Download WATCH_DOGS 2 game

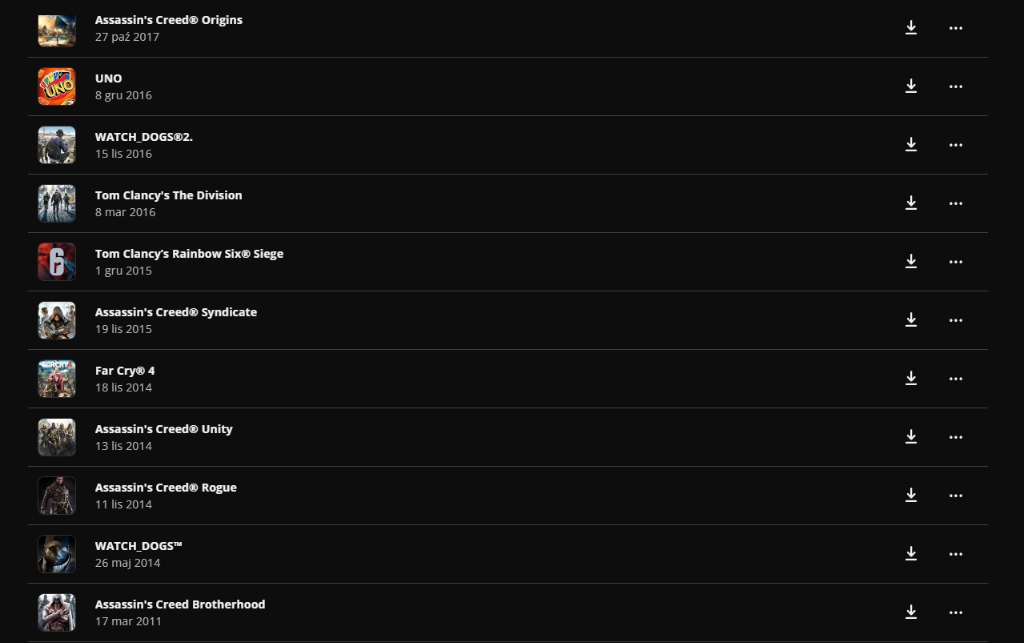911,145
